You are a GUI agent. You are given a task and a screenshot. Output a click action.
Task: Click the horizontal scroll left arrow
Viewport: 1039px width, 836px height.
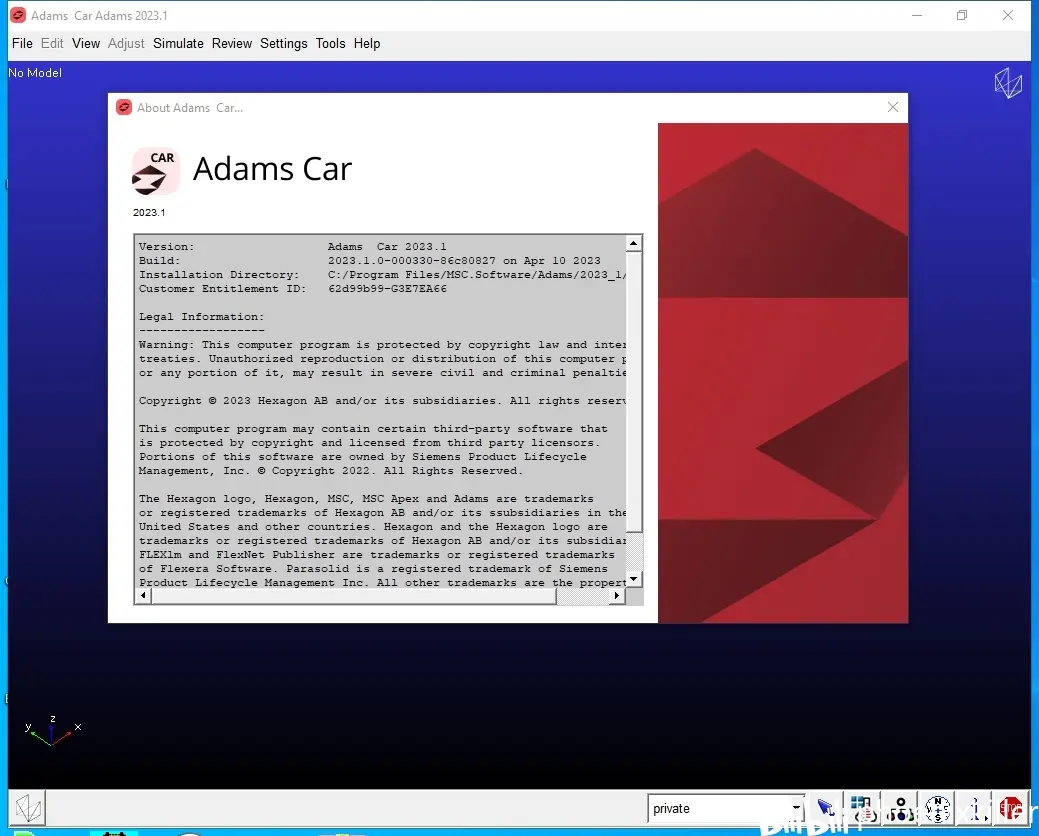coord(143,596)
